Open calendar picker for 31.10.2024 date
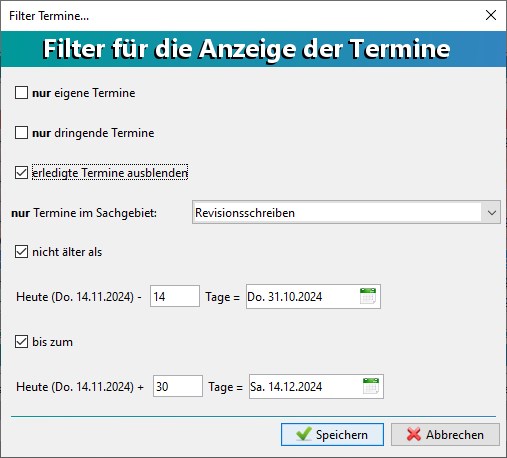 [x=368, y=296]
